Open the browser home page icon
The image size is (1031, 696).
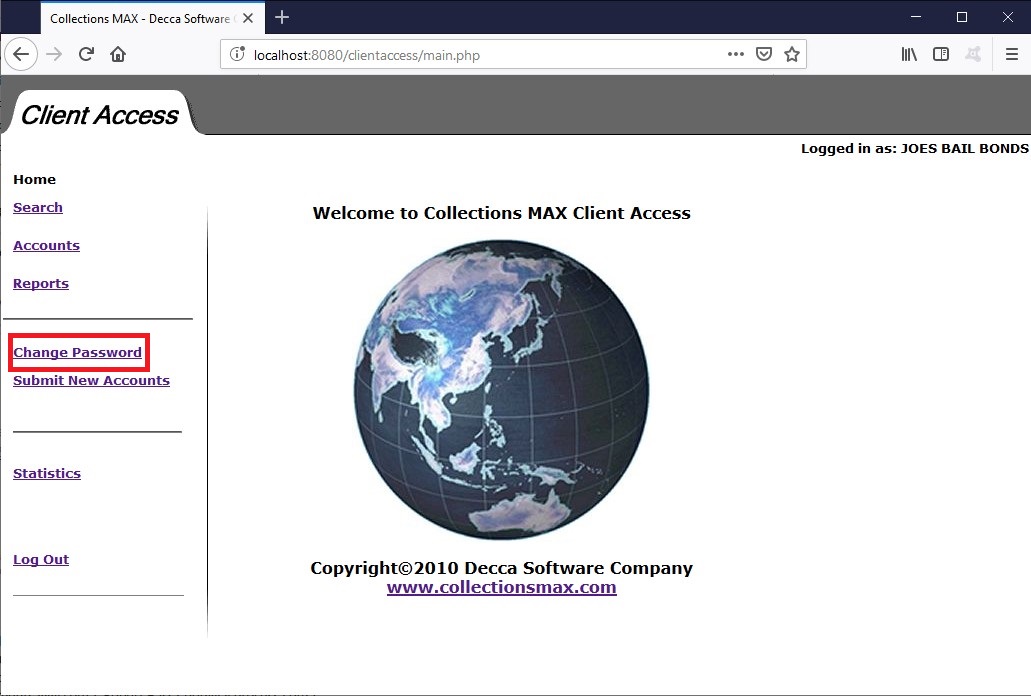tap(118, 54)
